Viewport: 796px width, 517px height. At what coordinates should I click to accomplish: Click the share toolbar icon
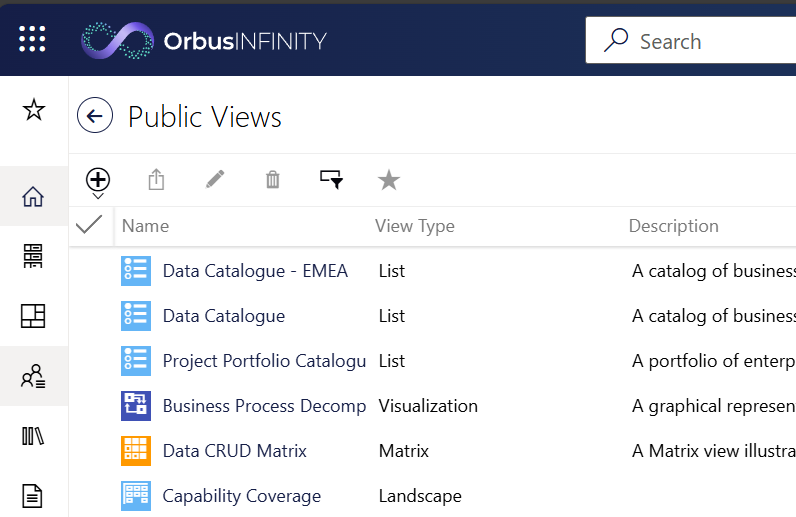[156, 180]
